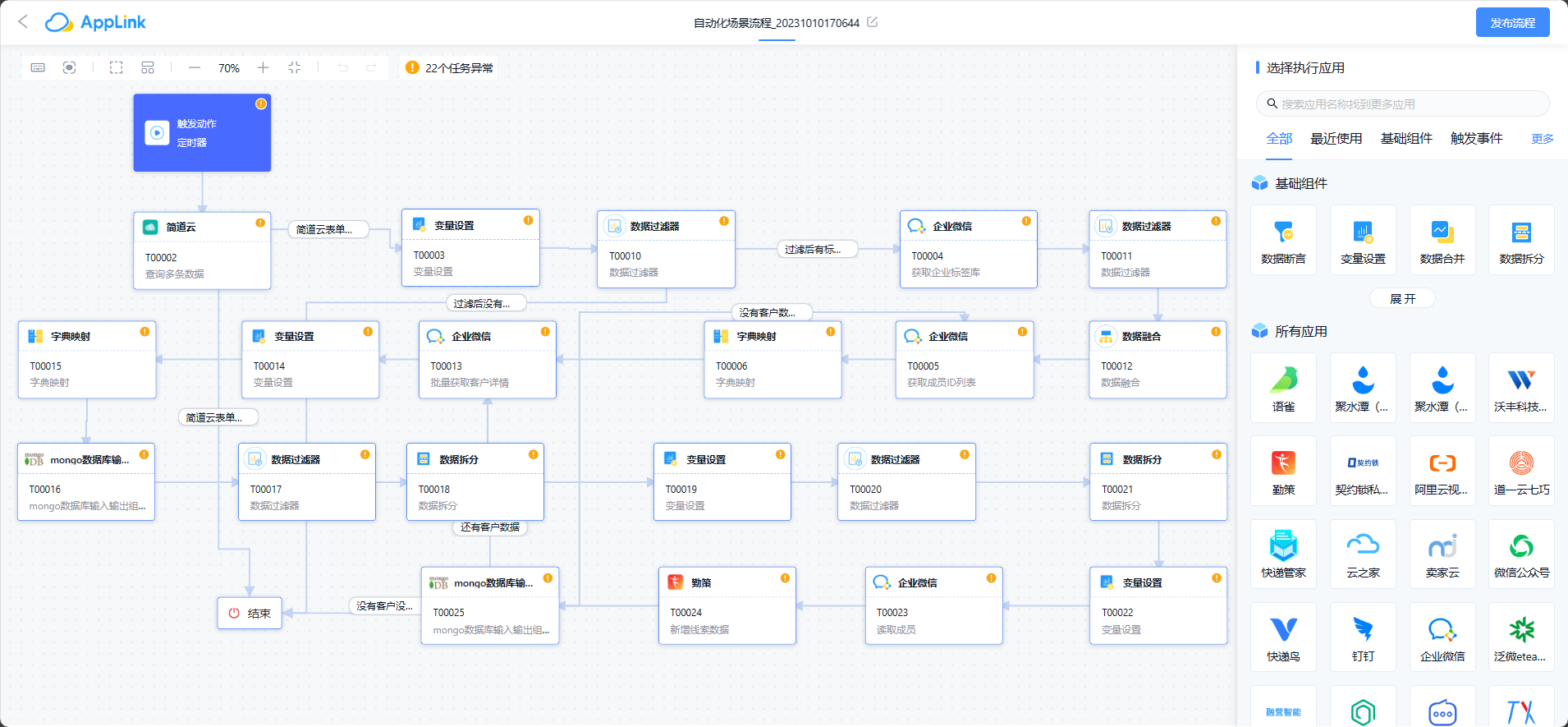1568x727 pixels.
Task: Select the T00023 读取成员 node
Action: 934,605
